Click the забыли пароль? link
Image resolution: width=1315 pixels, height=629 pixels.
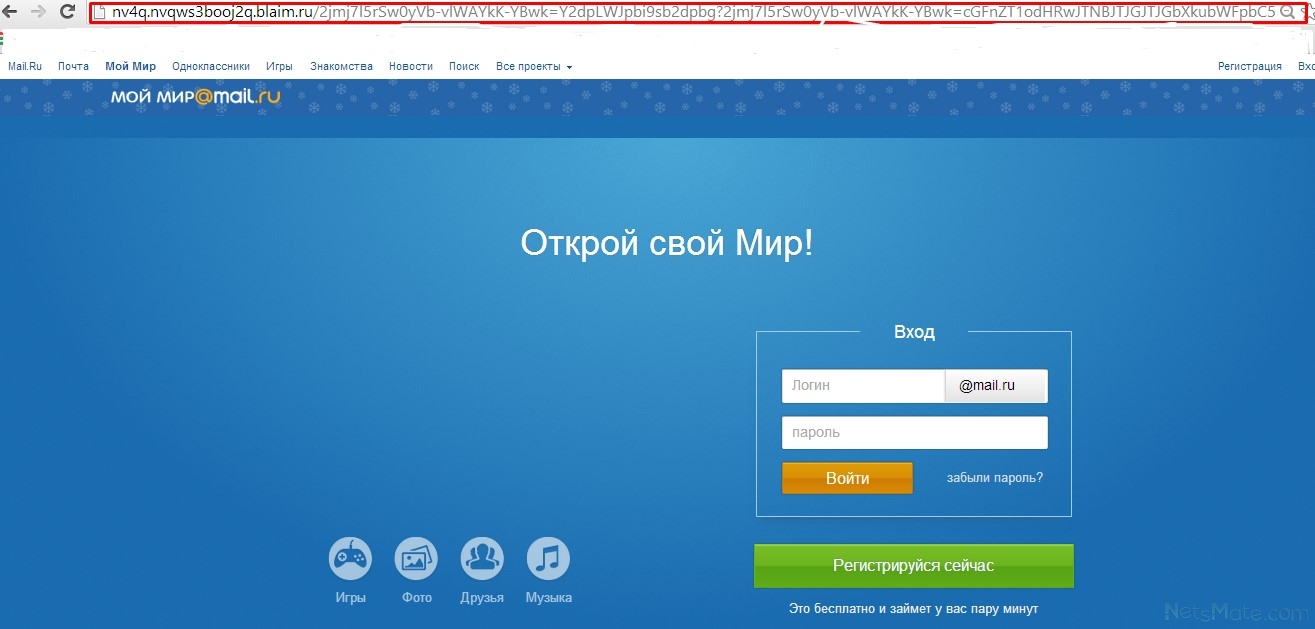pos(995,478)
